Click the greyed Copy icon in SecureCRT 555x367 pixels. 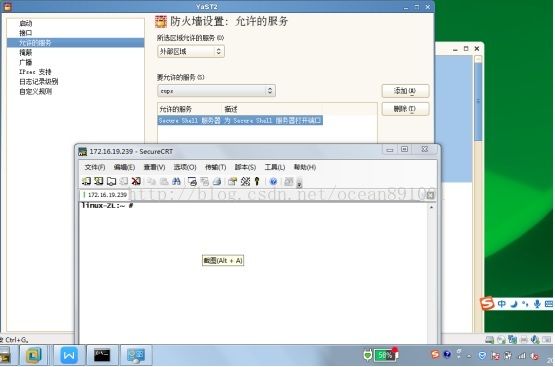151,182
